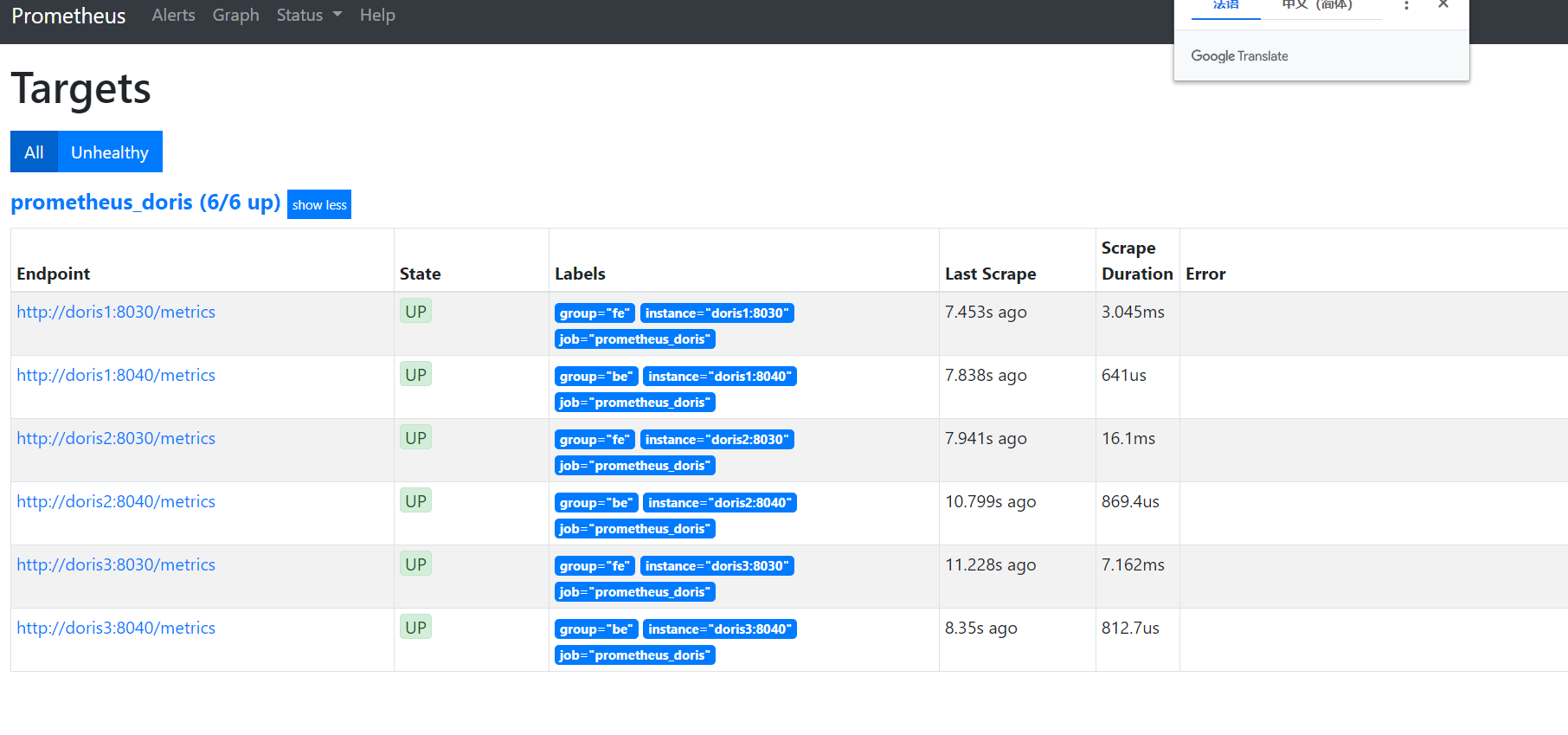The image size is (1568, 735).
Task: Collapse the job with the show less button
Action: point(319,204)
